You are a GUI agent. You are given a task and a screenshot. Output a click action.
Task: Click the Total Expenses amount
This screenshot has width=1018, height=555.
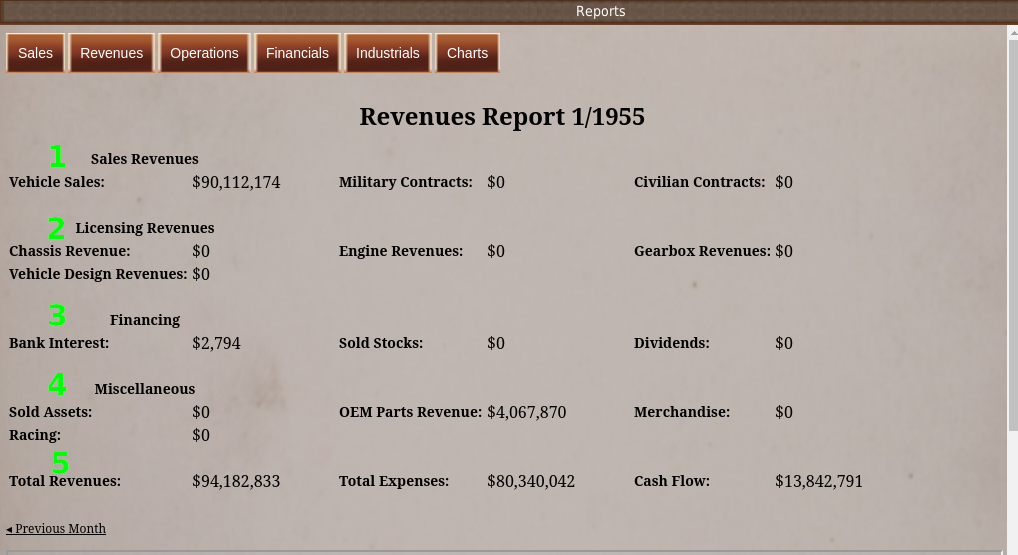[x=530, y=481]
